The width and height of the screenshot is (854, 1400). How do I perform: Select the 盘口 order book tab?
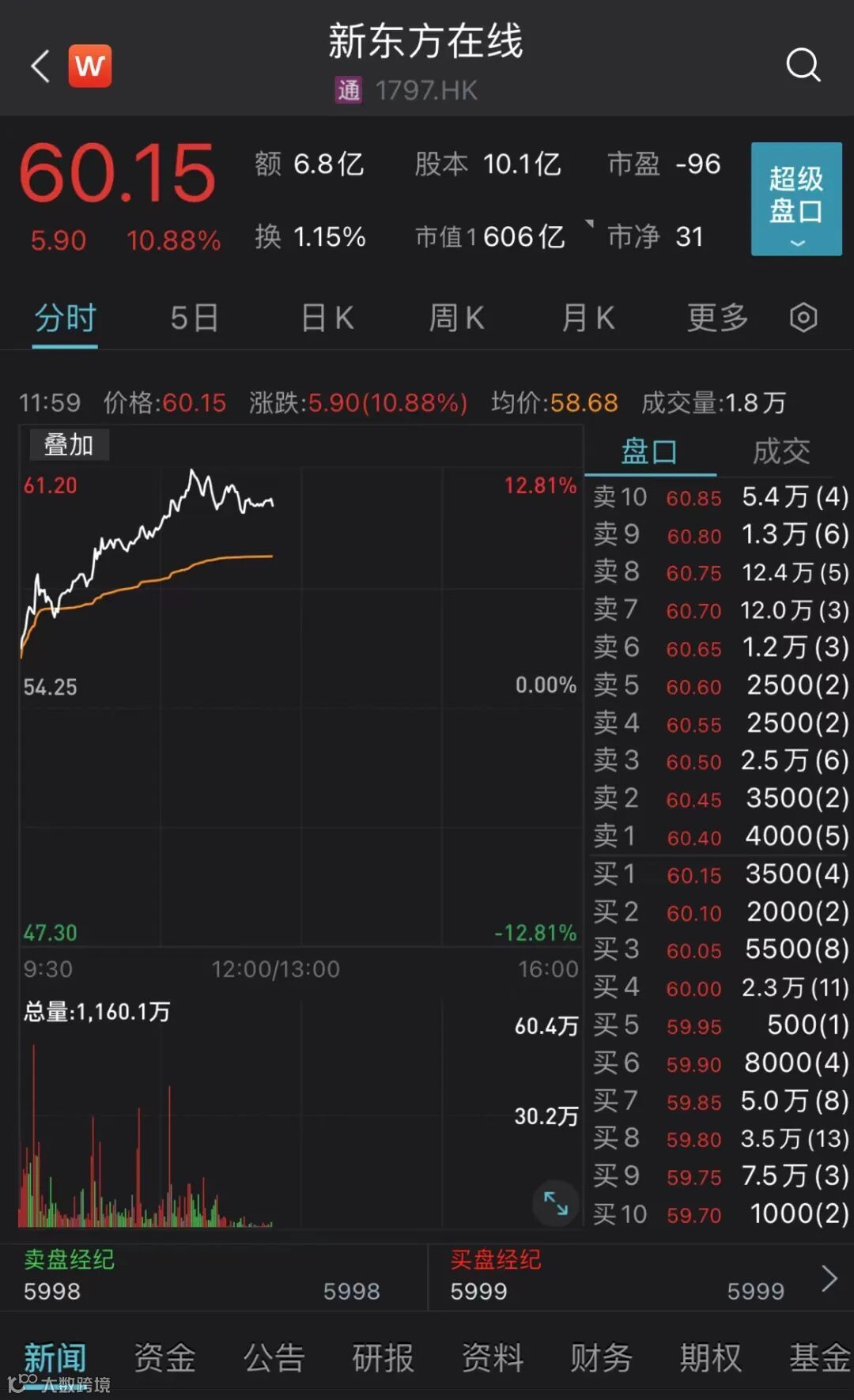point(649,452)
